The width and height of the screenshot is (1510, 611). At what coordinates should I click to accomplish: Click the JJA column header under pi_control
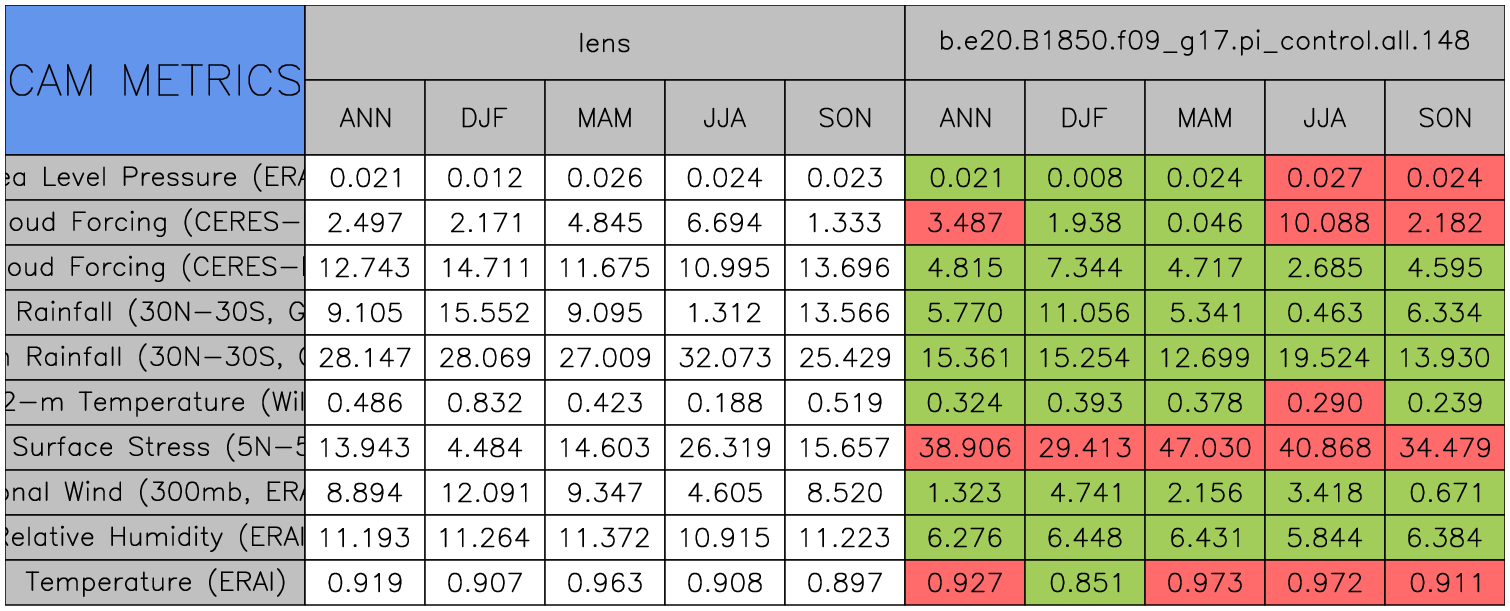point(1324,118)
